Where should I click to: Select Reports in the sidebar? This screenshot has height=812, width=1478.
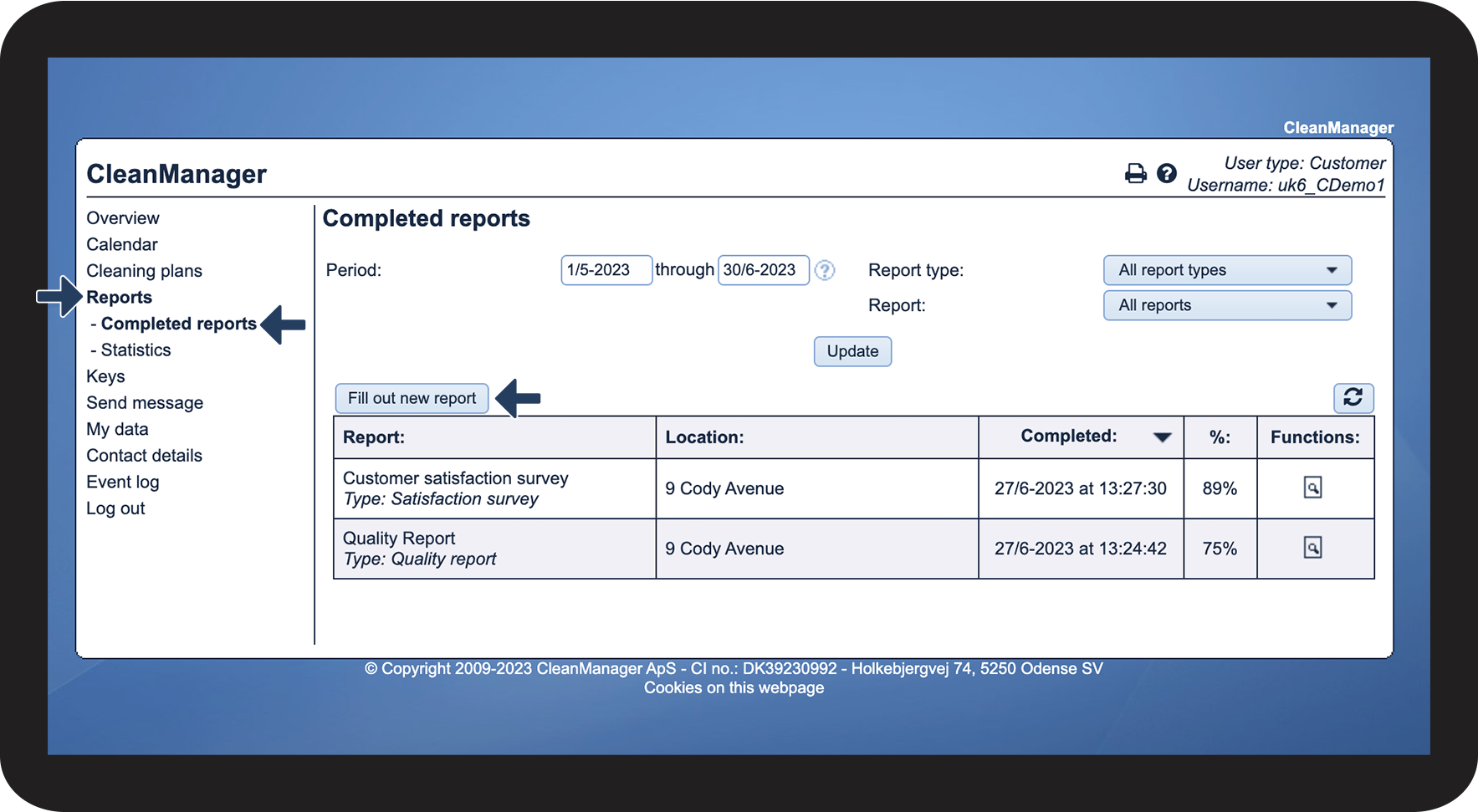point(119,297)
